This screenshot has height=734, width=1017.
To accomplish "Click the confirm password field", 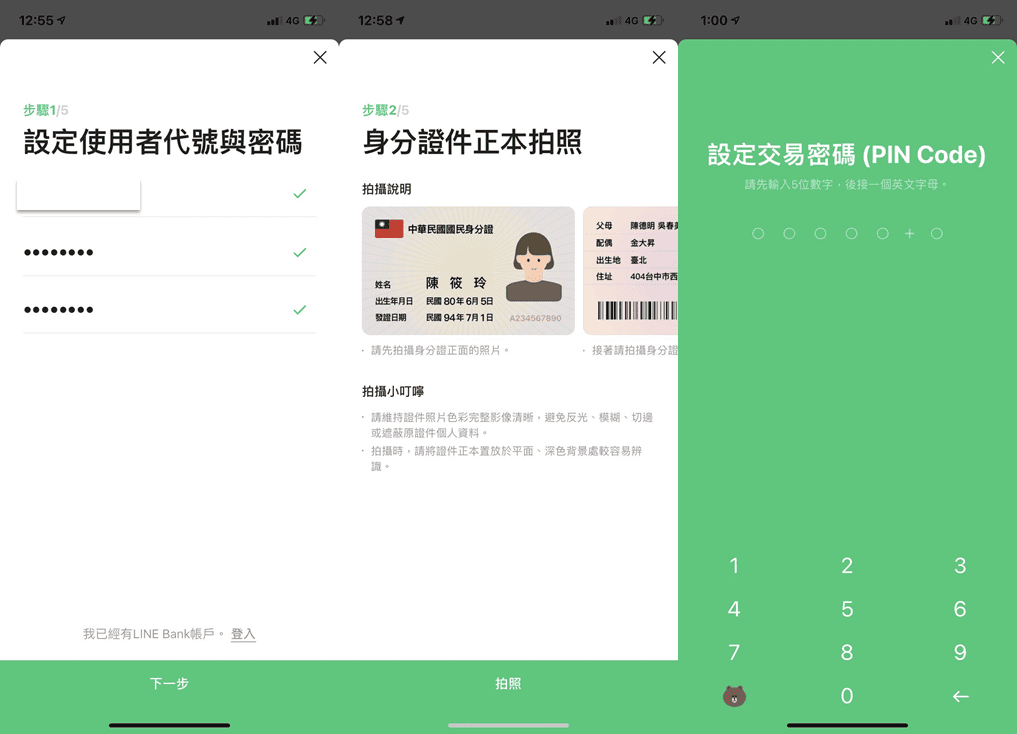I will 169,310.
